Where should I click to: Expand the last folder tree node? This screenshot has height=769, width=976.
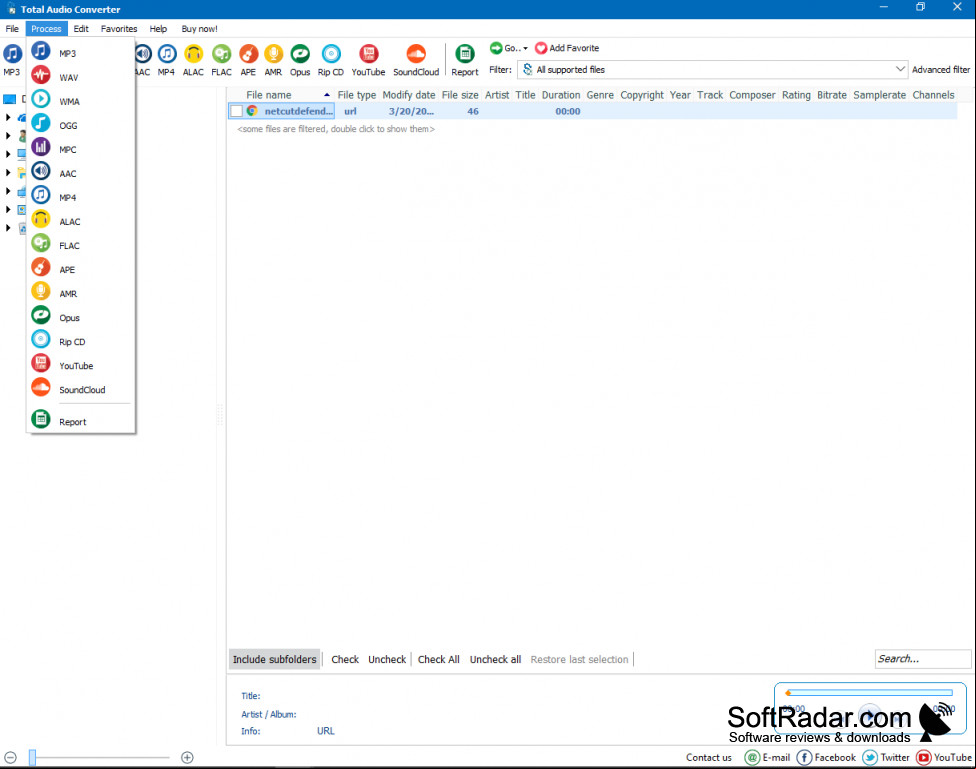click(8, 228)
